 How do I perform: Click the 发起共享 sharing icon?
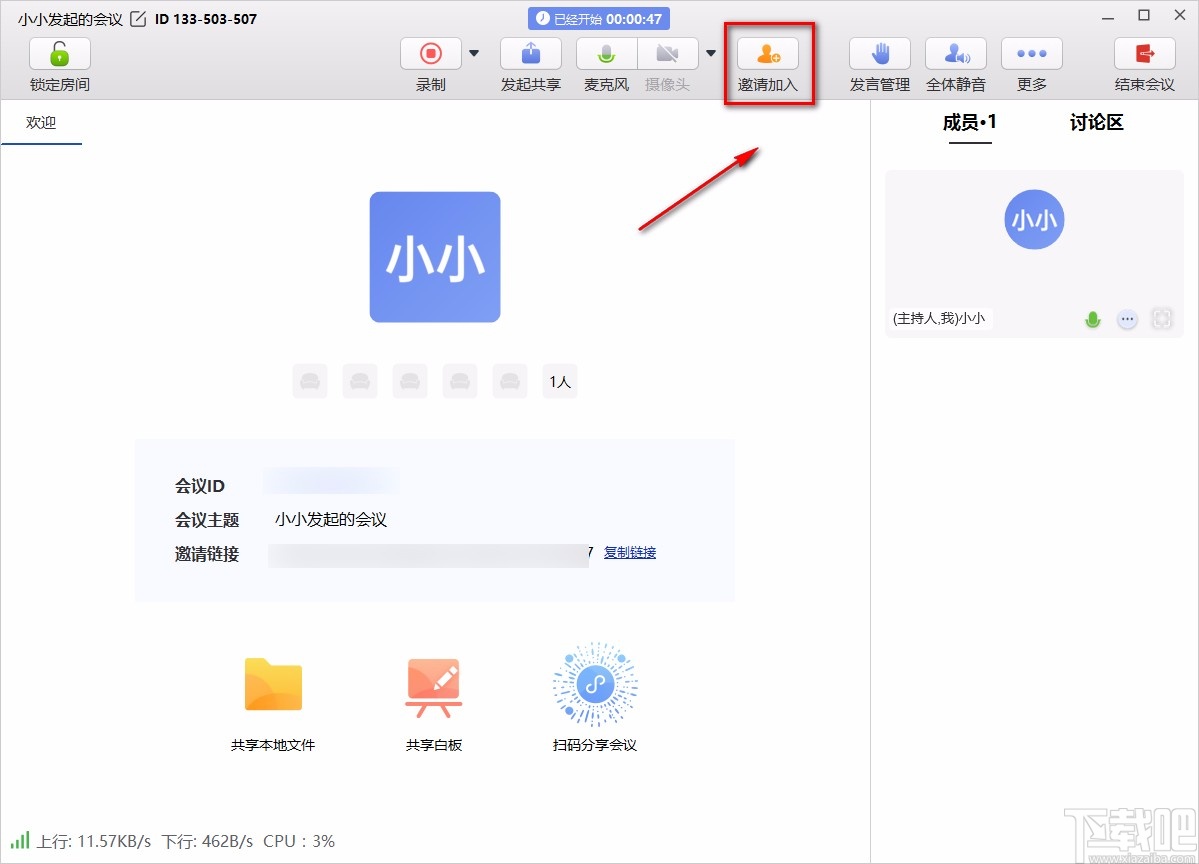pyautogui.click(x=530, y=53)
